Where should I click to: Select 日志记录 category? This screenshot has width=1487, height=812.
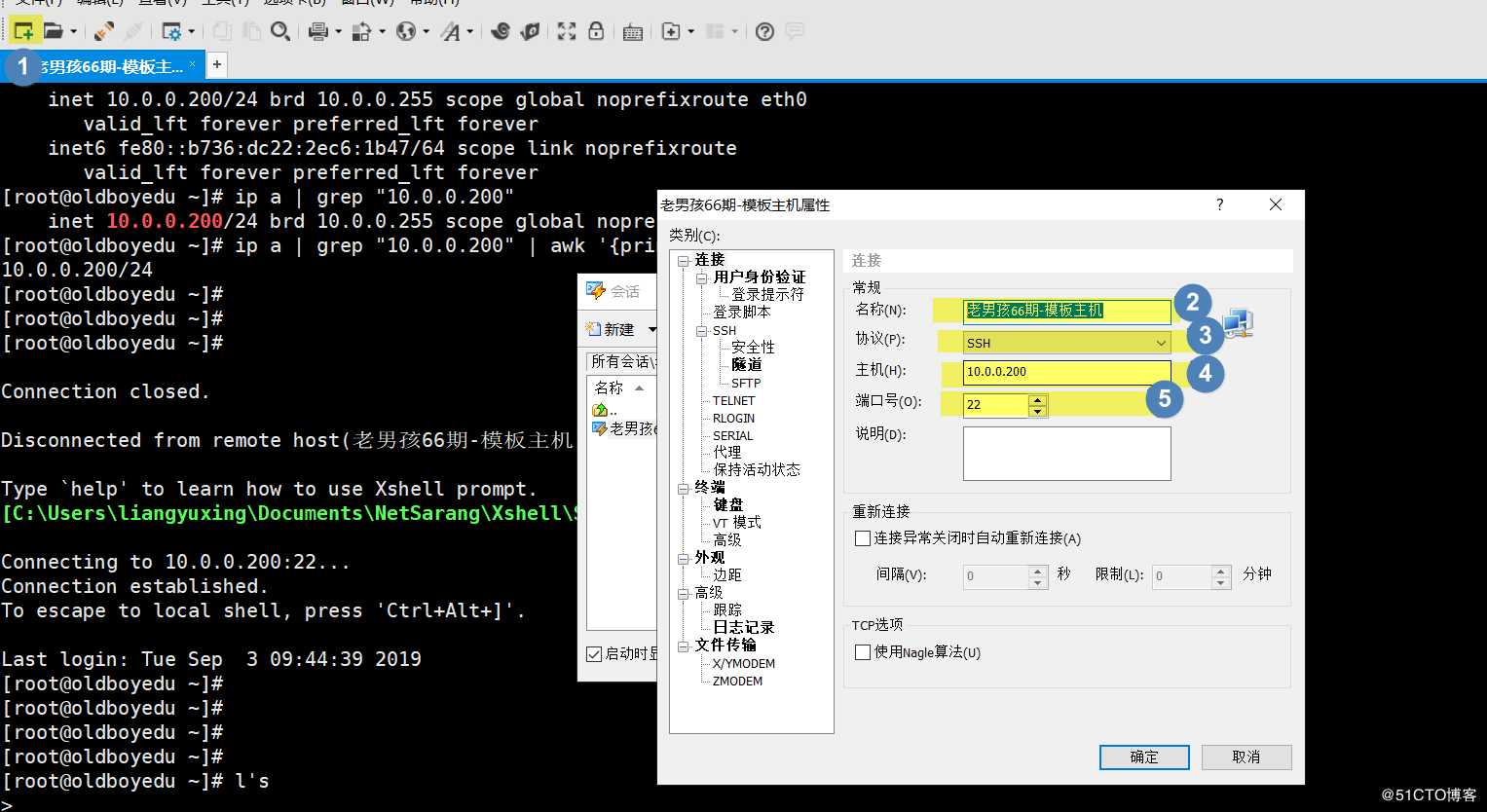(743, 628)
